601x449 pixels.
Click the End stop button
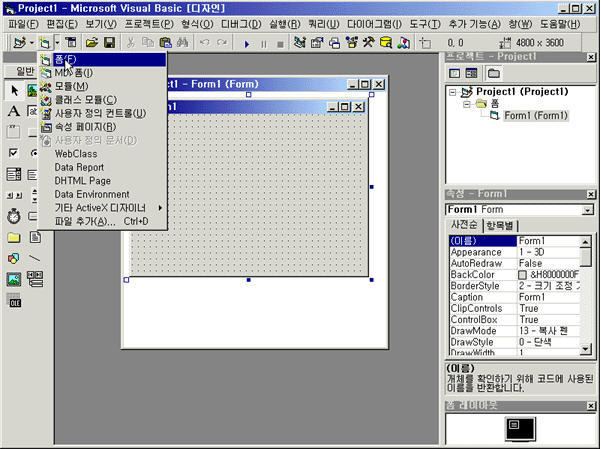280,44
